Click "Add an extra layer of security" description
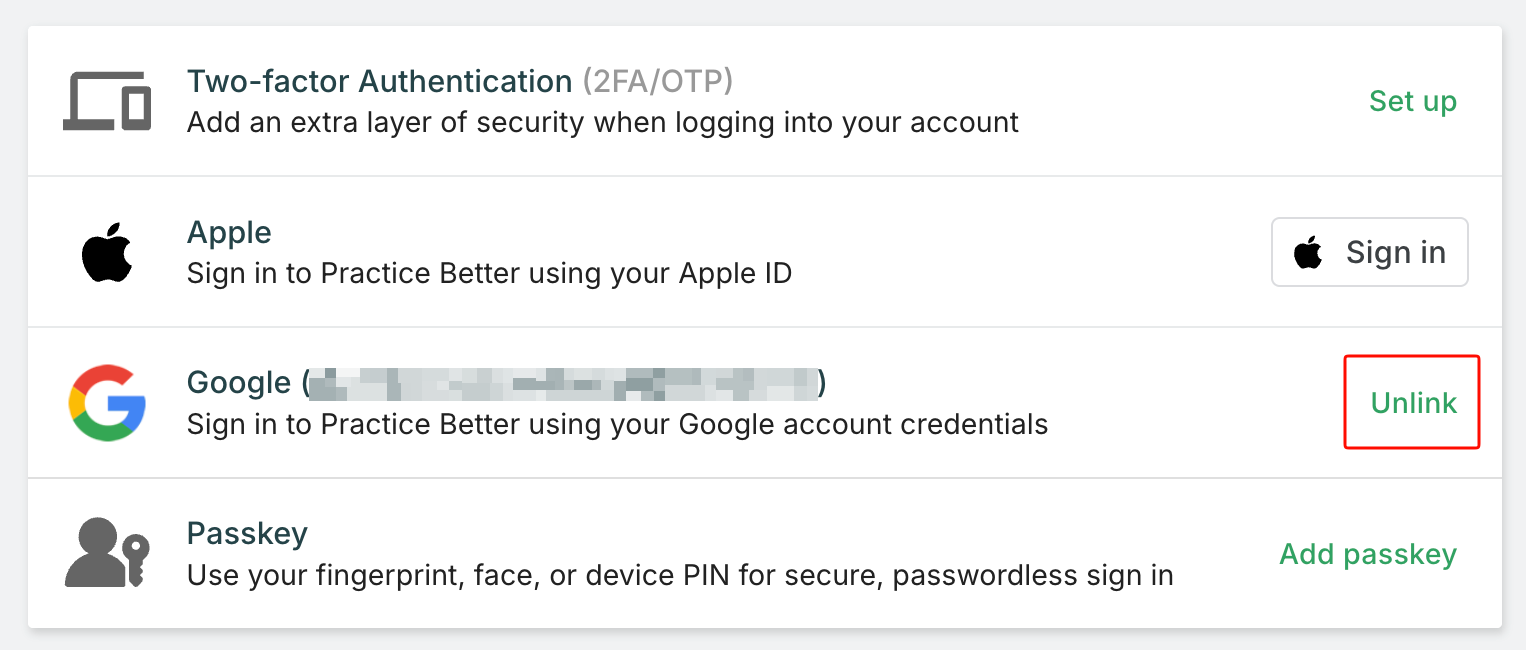1526x650 pixels. pos(602,123)
